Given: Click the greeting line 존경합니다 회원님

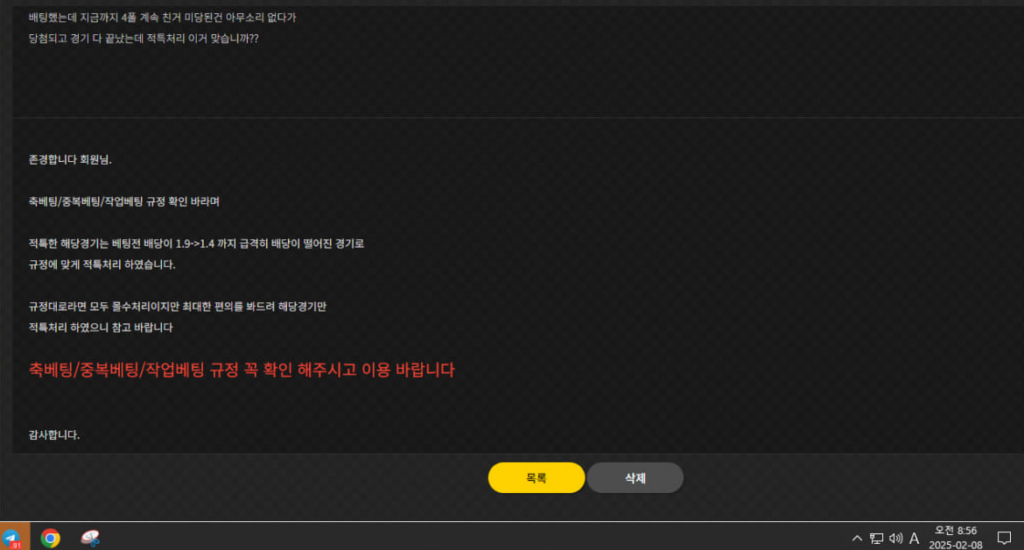Looking at the screenshot, I should [70, 159].
